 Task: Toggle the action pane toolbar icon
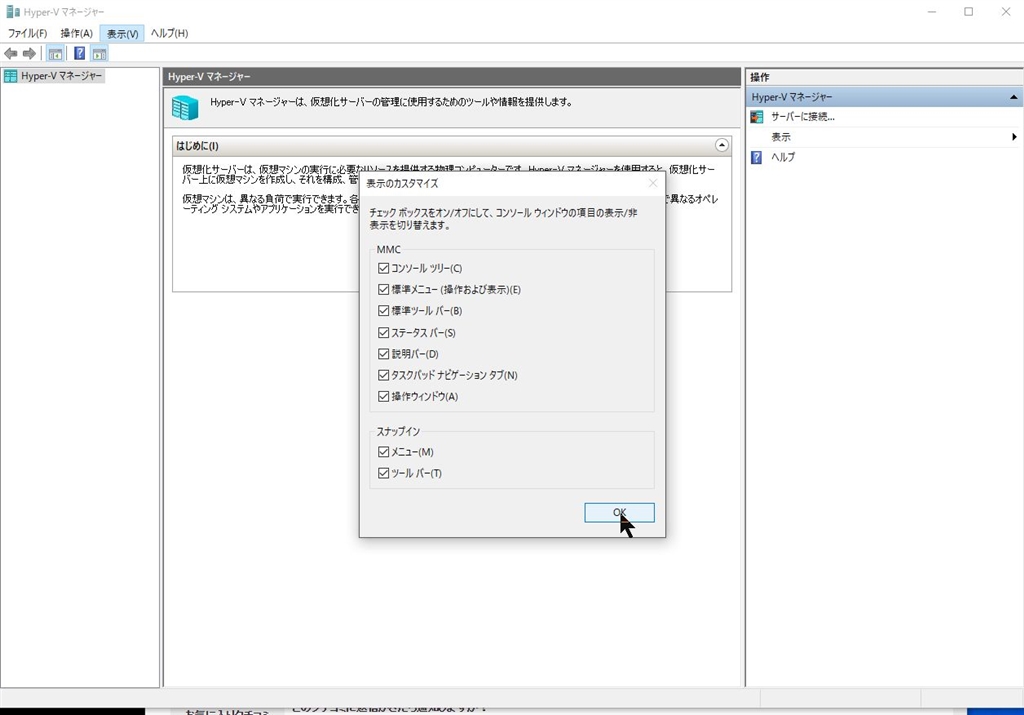coord(99,54)
